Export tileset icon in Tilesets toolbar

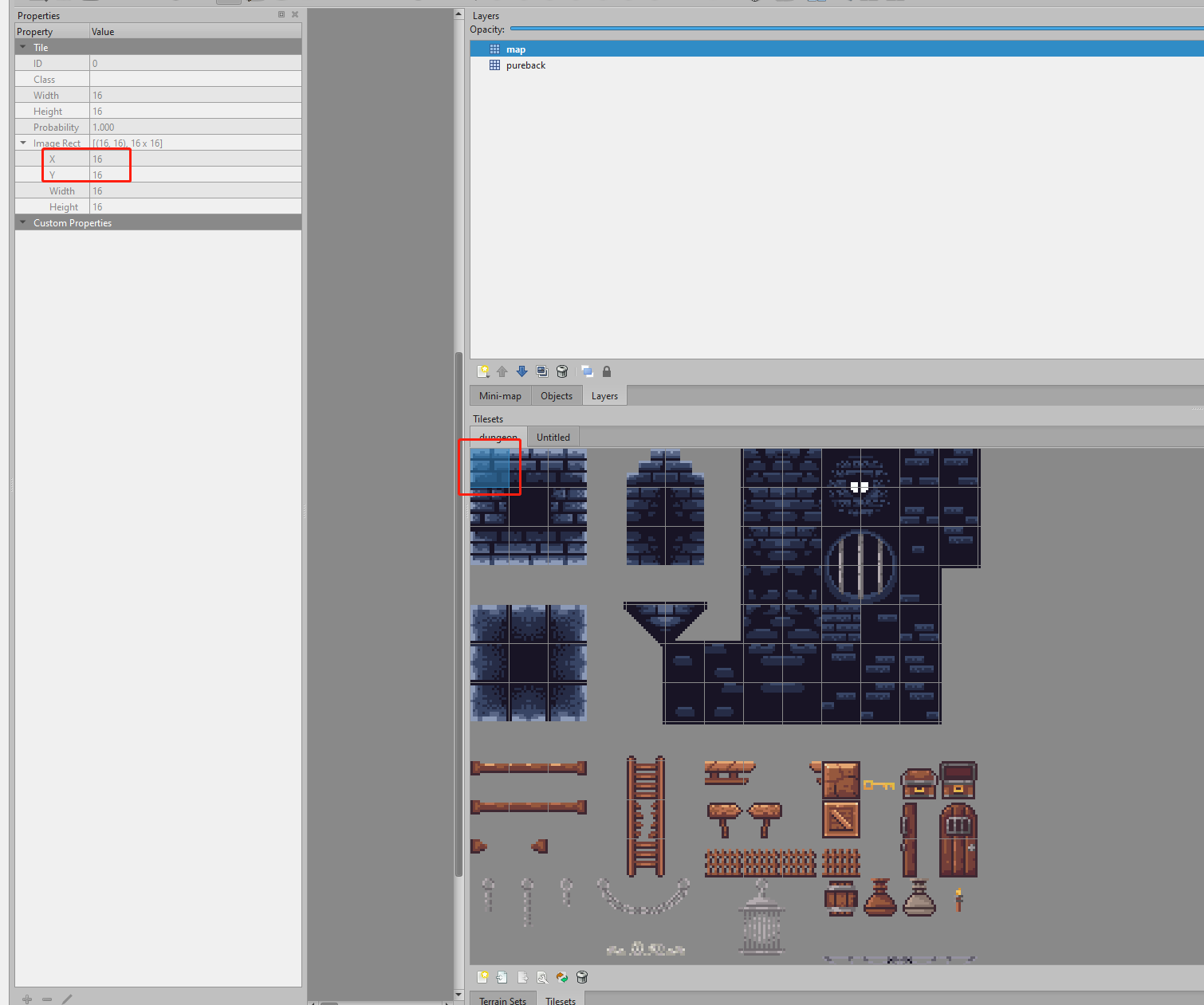(x=522, y=977)
